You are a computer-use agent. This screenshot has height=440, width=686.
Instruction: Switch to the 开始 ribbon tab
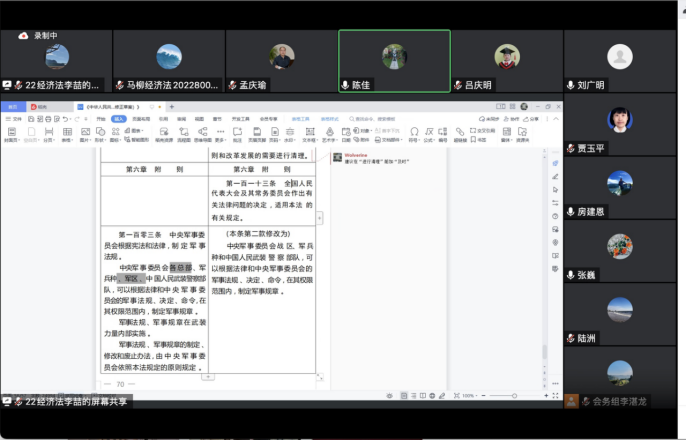[100, 119]
